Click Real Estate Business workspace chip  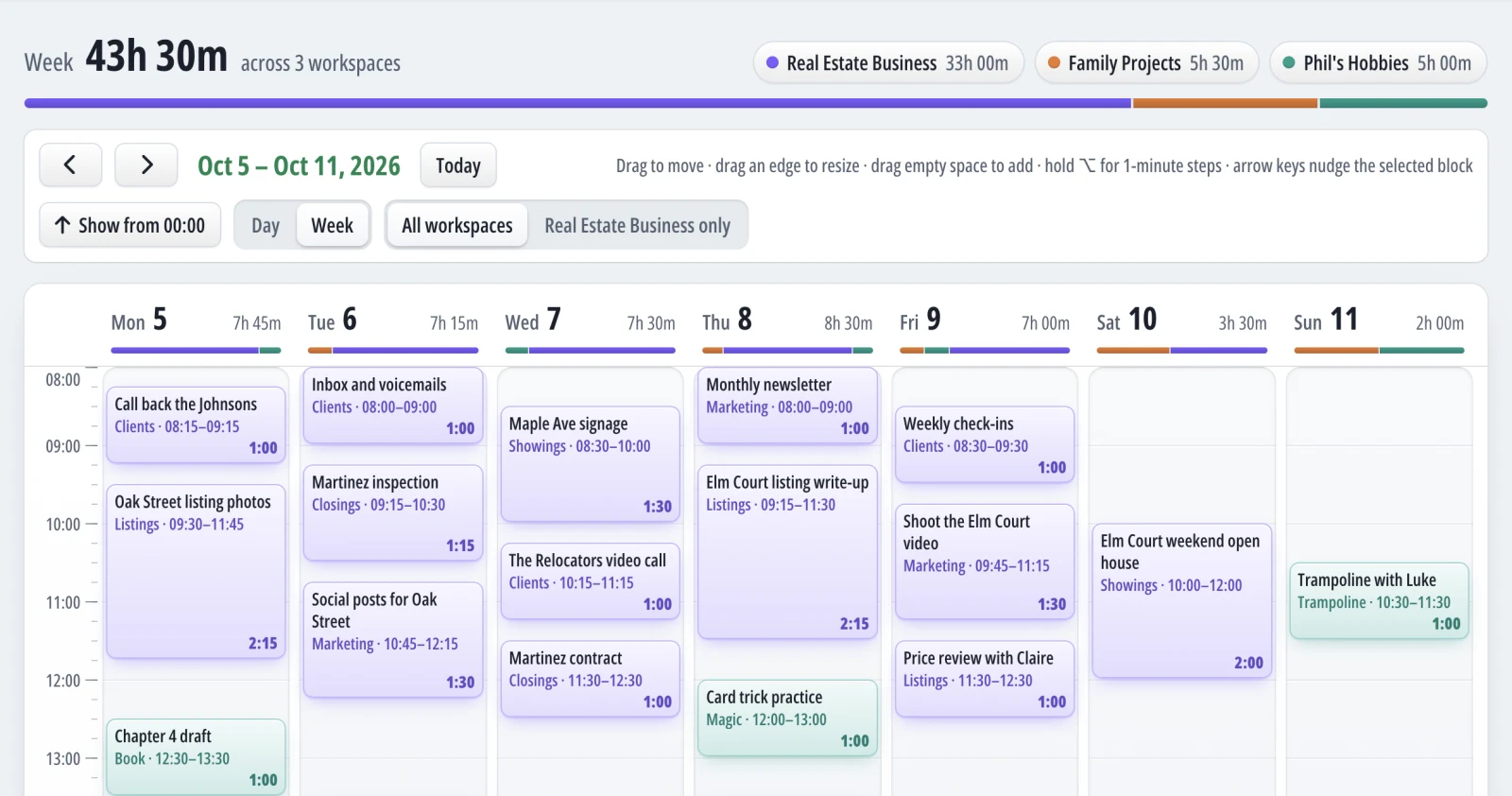[x=888, y=63]
